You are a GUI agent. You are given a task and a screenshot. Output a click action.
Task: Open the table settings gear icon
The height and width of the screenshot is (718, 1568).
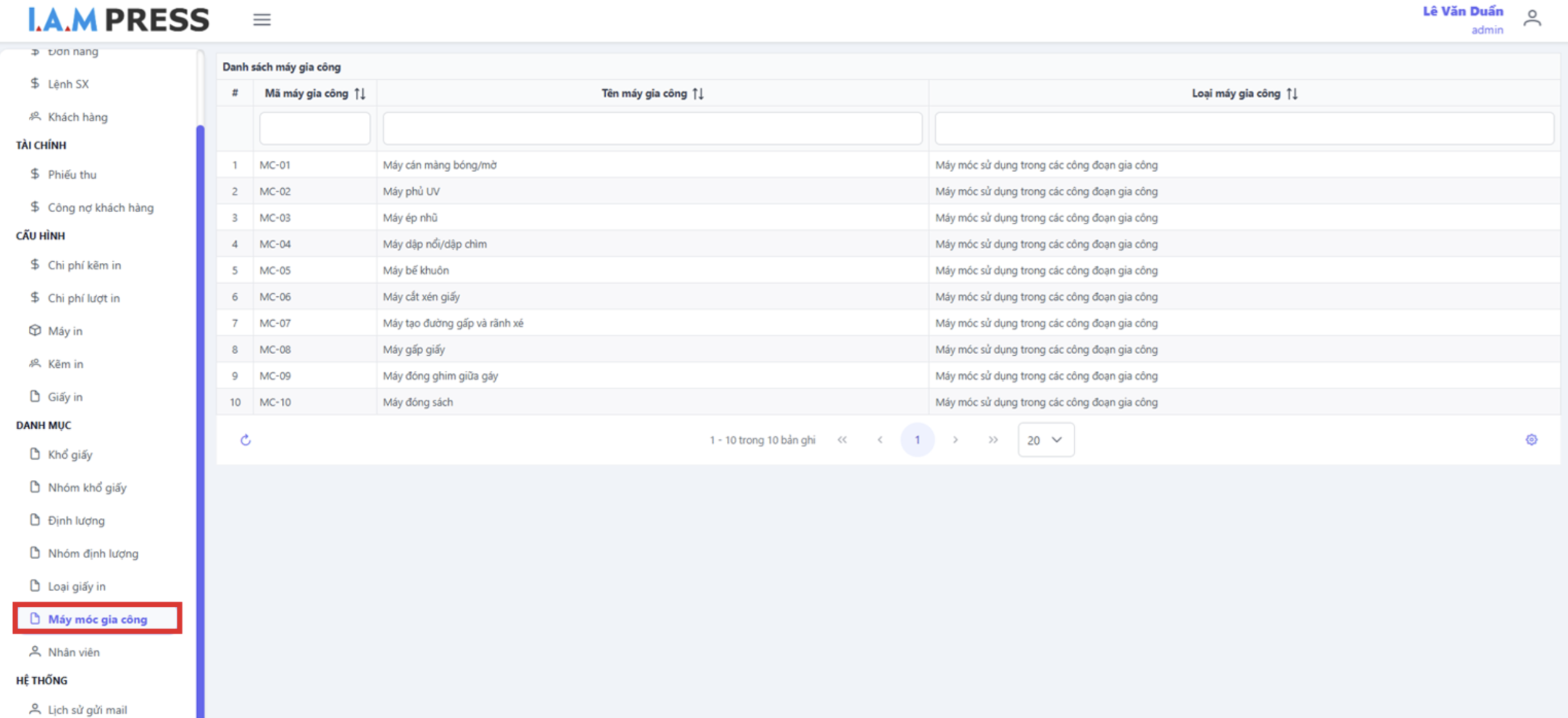[1531, 440]
